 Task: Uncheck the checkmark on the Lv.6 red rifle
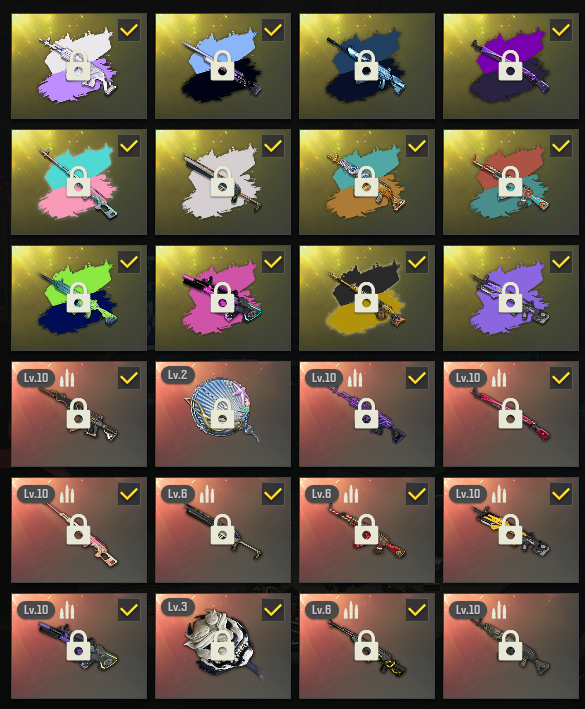click(417, 494)
